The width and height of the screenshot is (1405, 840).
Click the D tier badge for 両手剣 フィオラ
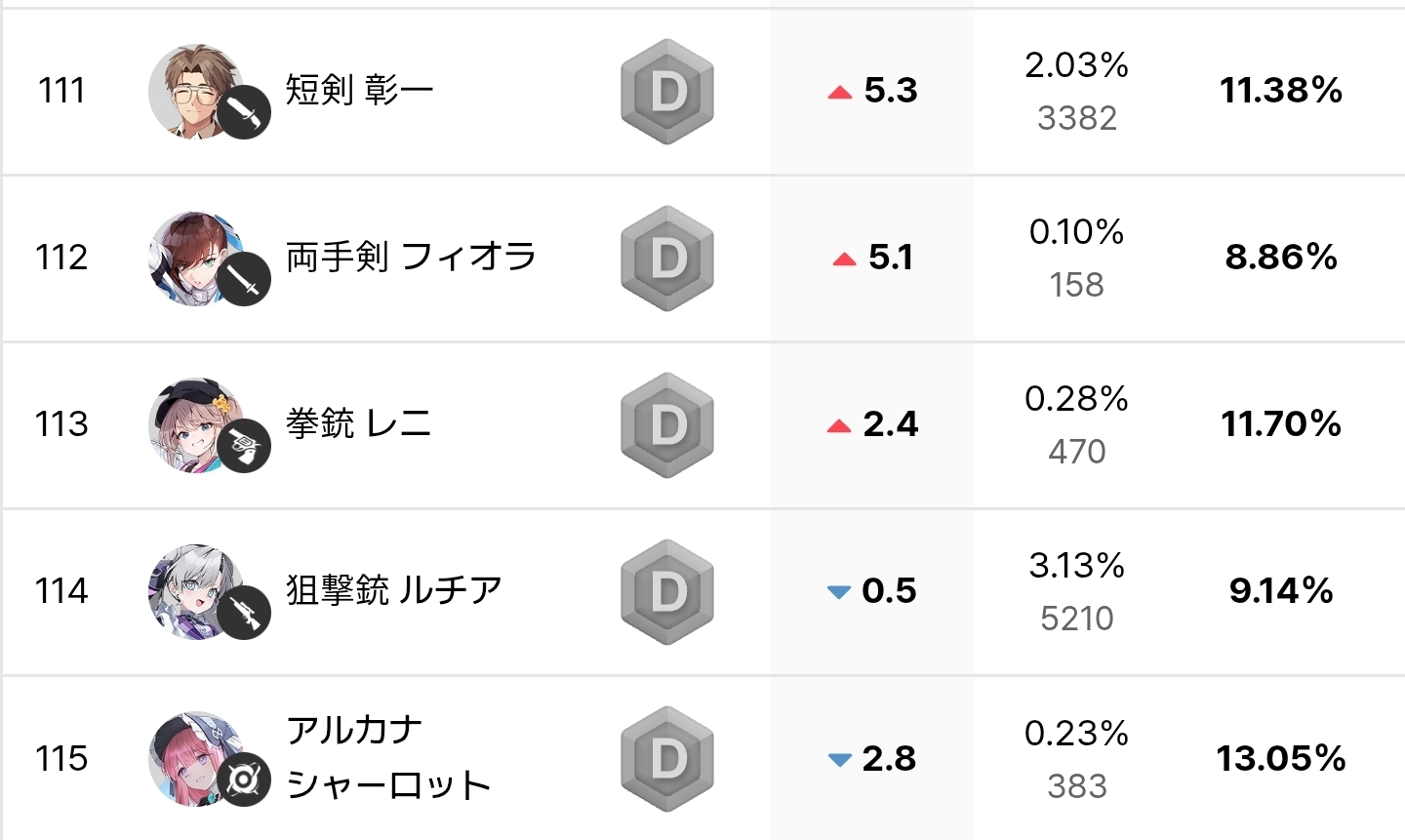[667, 259]
